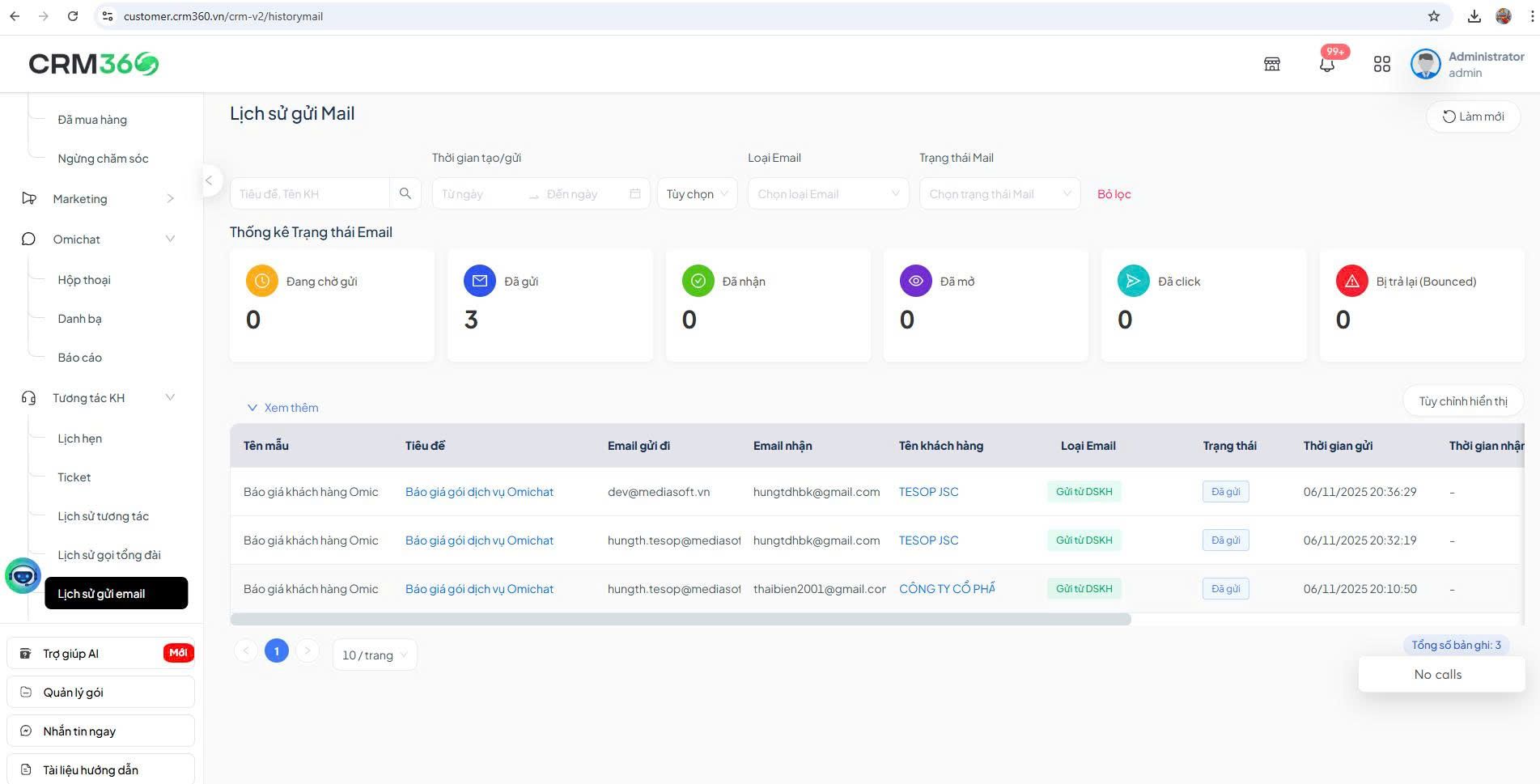Open Hộp thoại under Omichat
Screen dimensions: 1540x784
[x=84, y=280]
